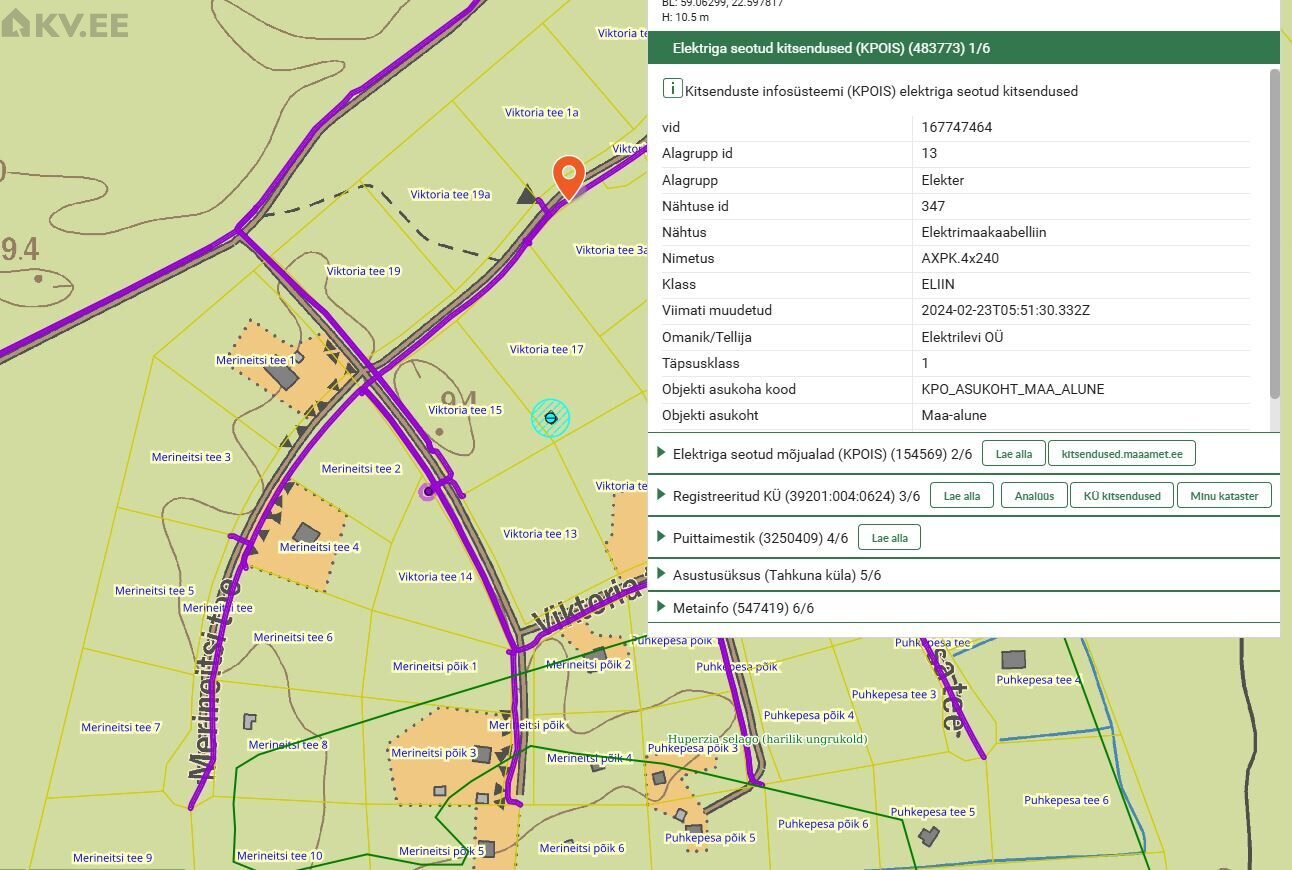Open Minu kataster button
Viewport: 1292px width, 870px height.
tap(1224, 496)
